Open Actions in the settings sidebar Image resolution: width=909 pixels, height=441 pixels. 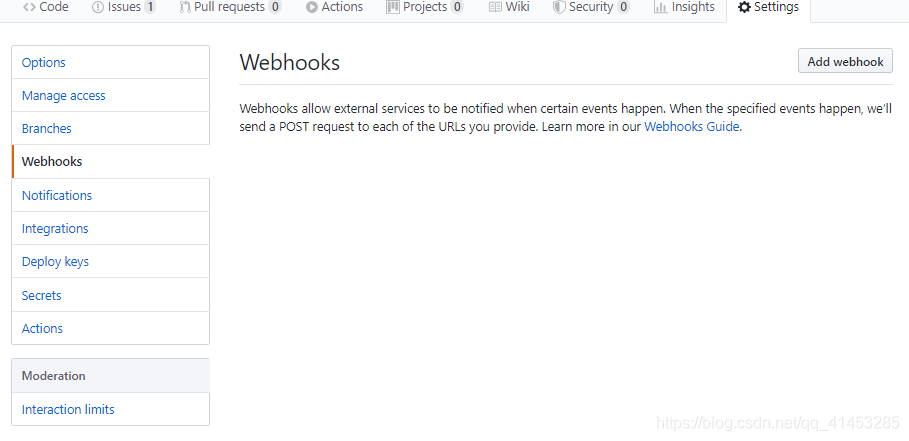coord(42,328)
